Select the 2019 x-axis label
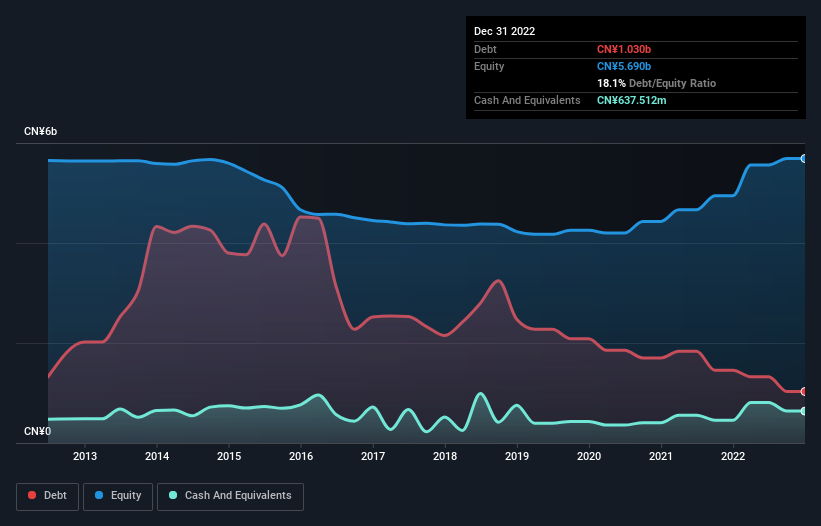Screen dimensions: 821x526 (517, 456)
